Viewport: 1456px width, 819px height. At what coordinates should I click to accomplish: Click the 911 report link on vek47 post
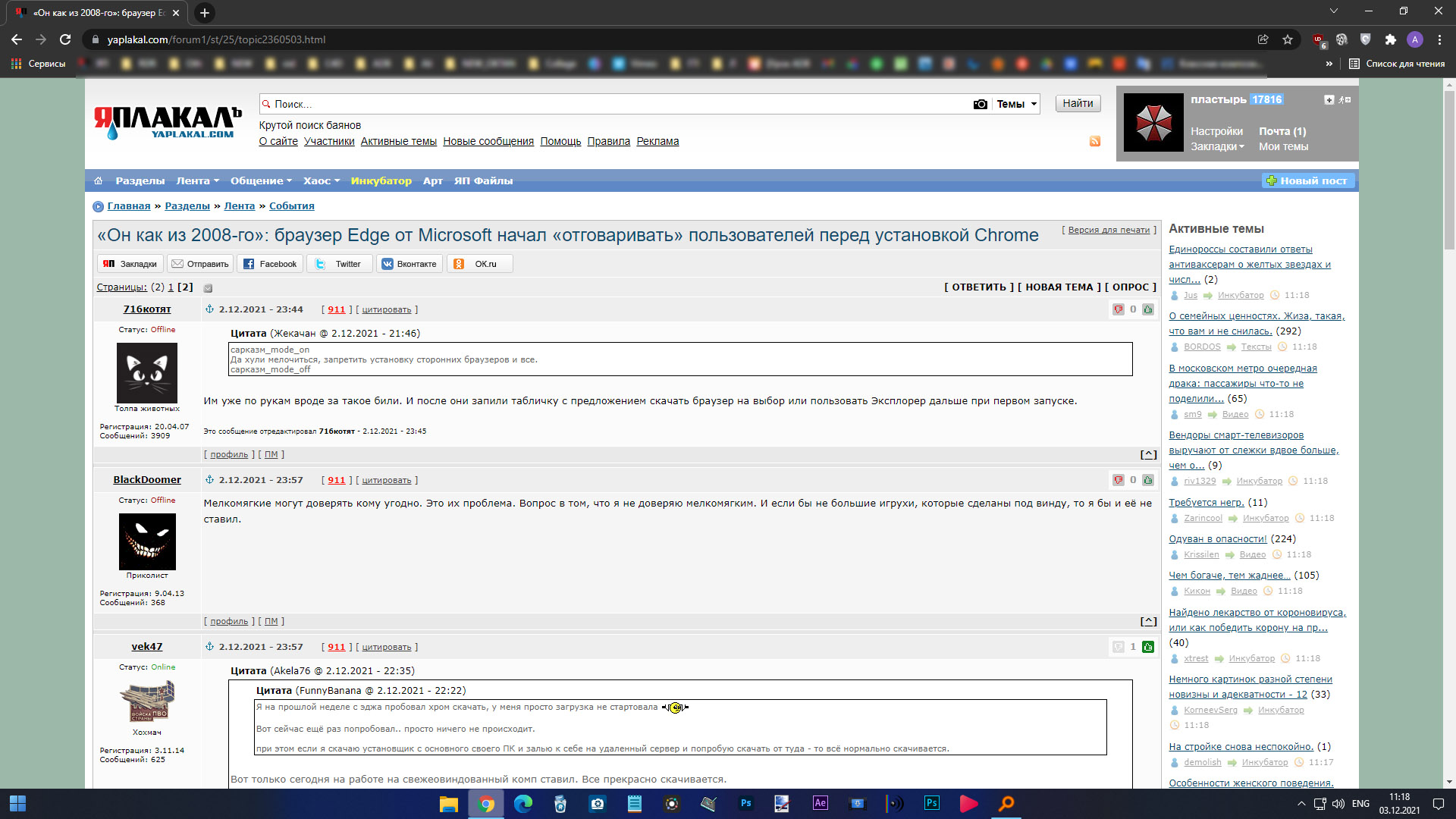click(x=337, y=647)
